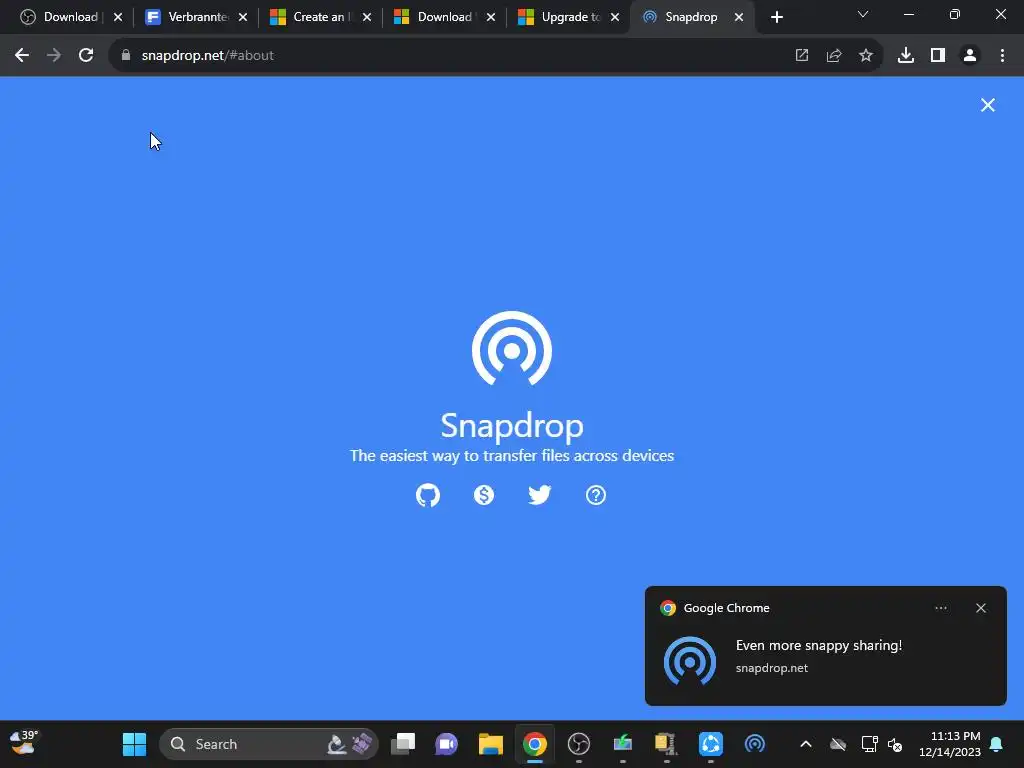Open the clock showing 11:13 PM
The width and height of the screenshot is (1024, 768).
point(950,744)
